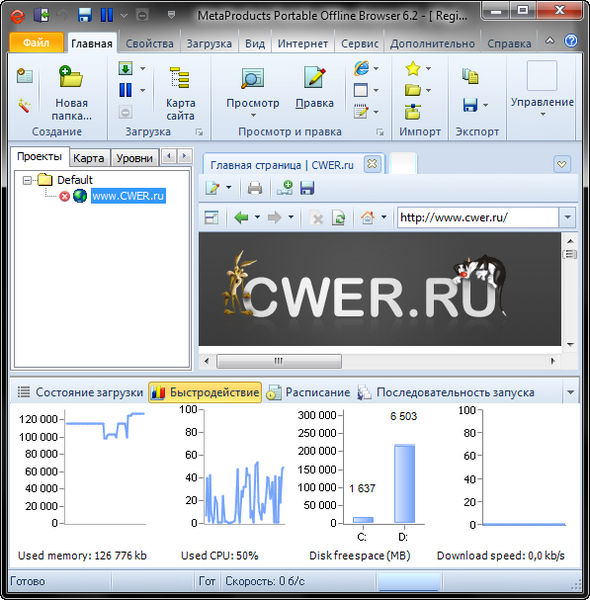
Task: Show Последовательность запуска tab
Action: pyautogui.click(x=446, y=392)
